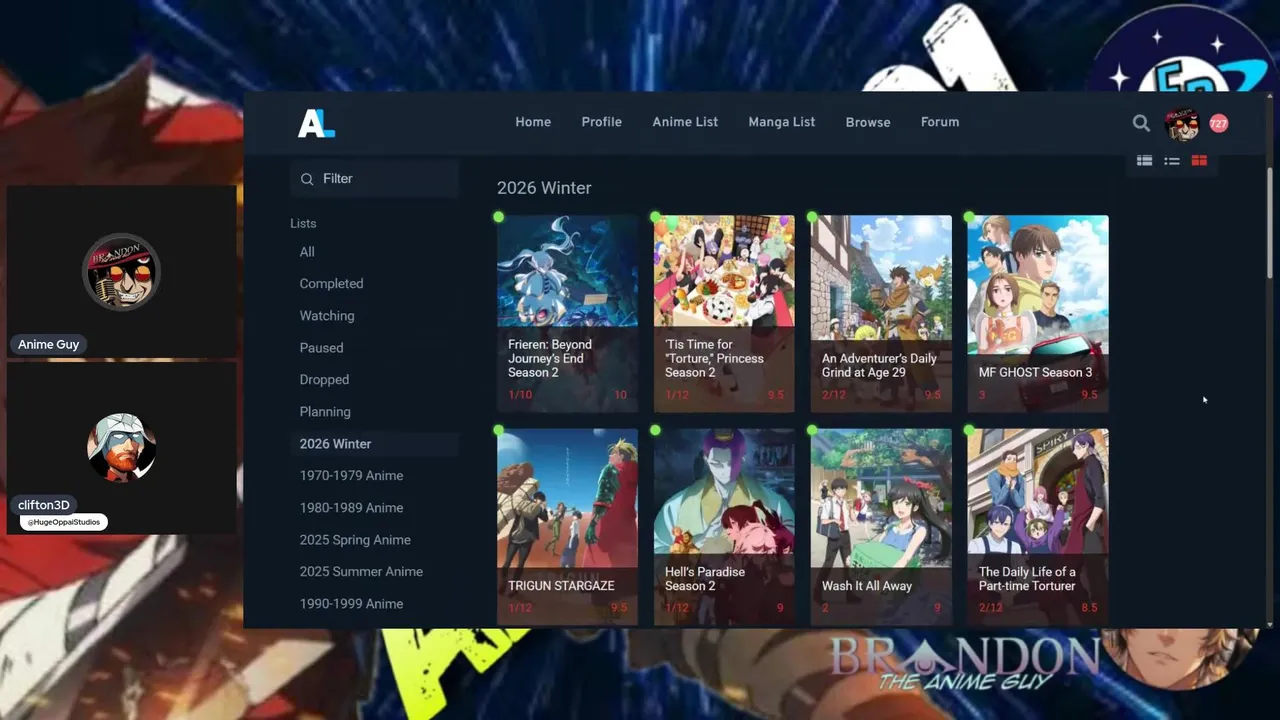
Task: Open the Manga List tab
Action: [x=782, y=122]
